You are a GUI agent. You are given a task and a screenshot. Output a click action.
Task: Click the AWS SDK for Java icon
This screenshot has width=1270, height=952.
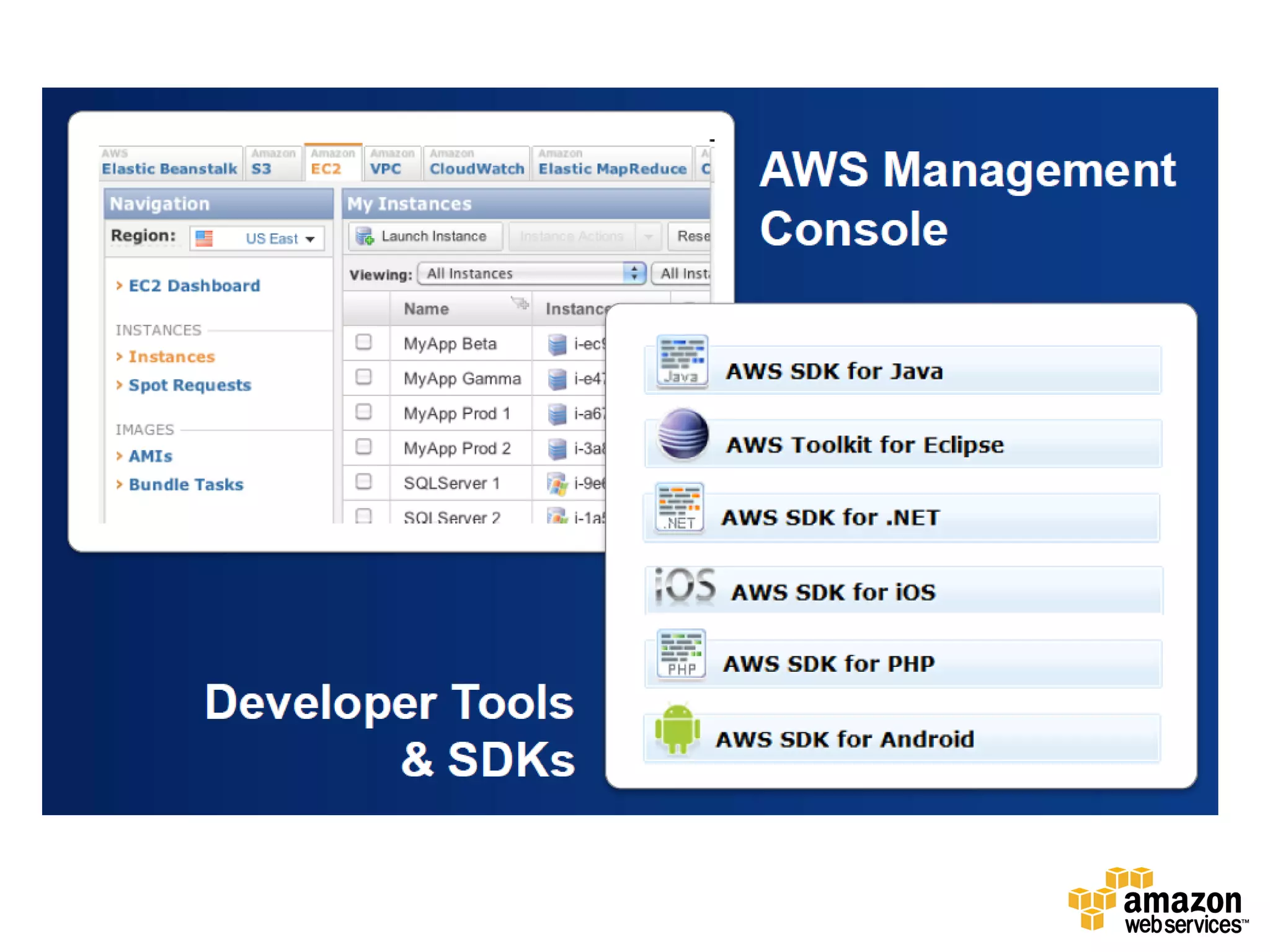[x=682, y=361]
